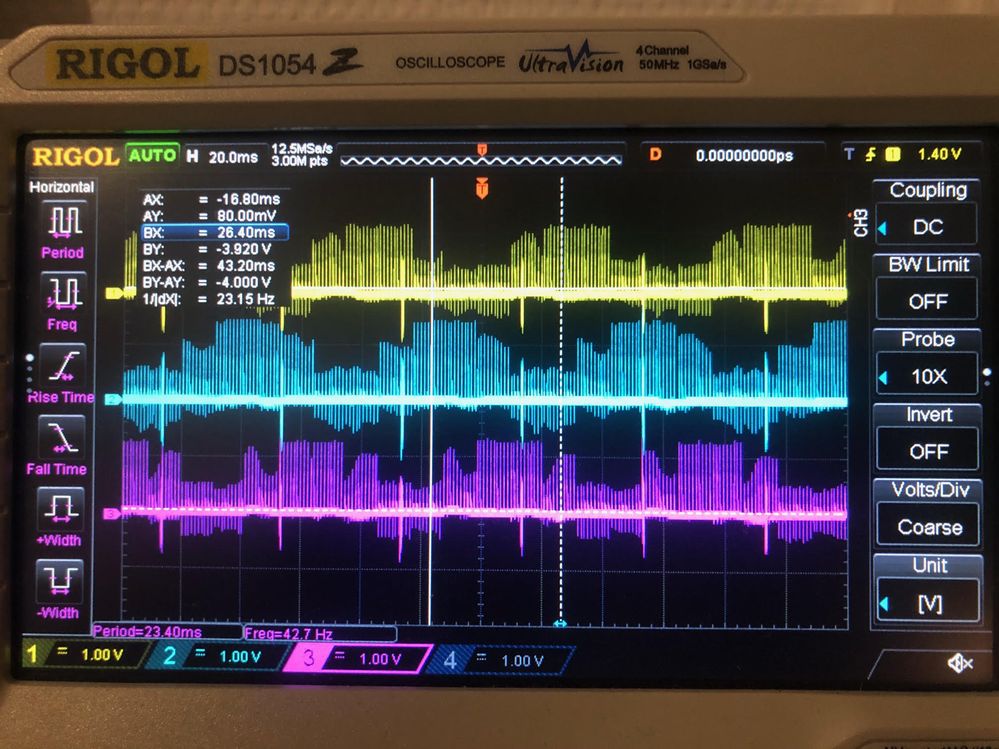Viewport: 999px width, 749px height.
Task: Click the trigger edge slope icon
Action: pos(870,154)
